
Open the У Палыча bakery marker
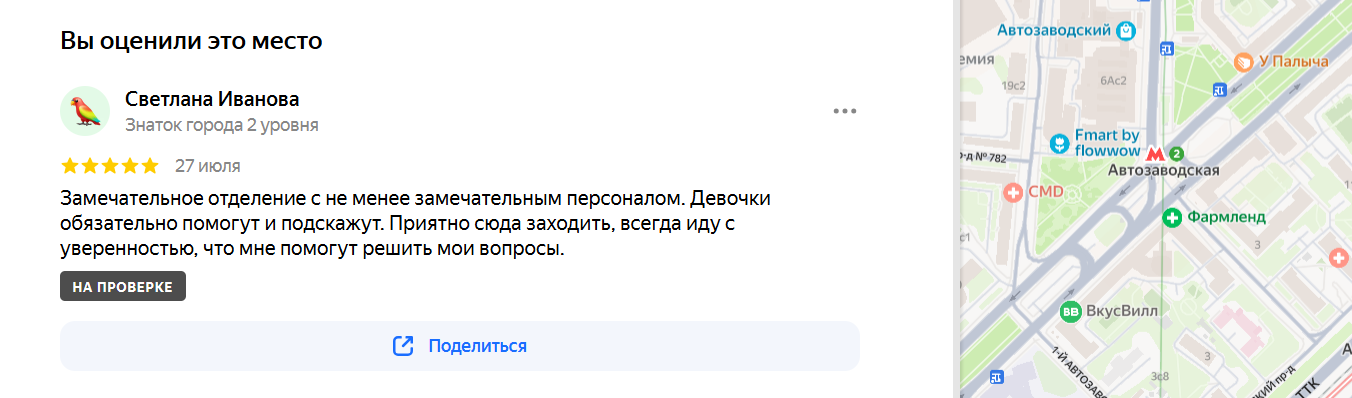[x=1243, y=61]
